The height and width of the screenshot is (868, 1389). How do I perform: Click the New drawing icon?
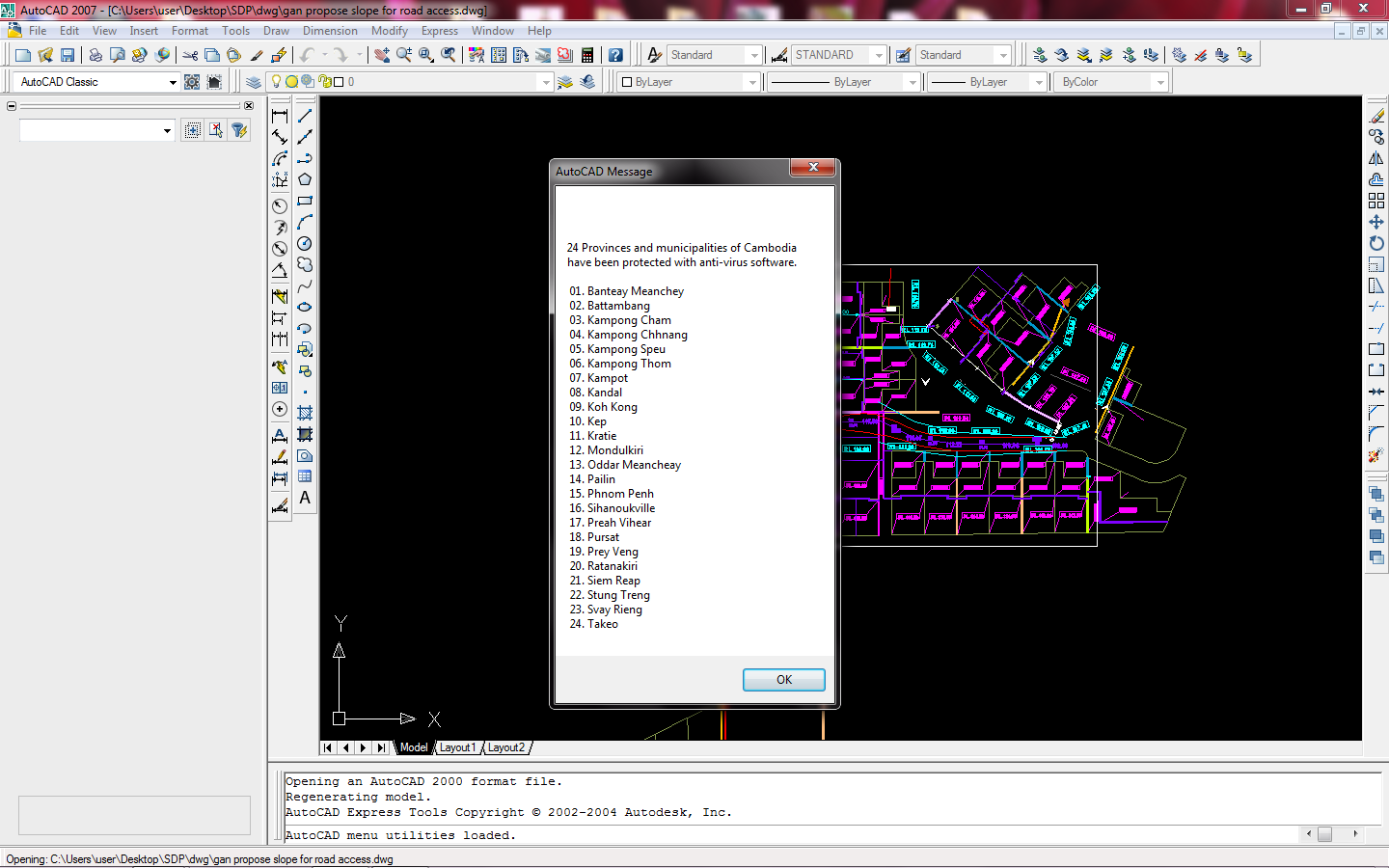[23, 55]
